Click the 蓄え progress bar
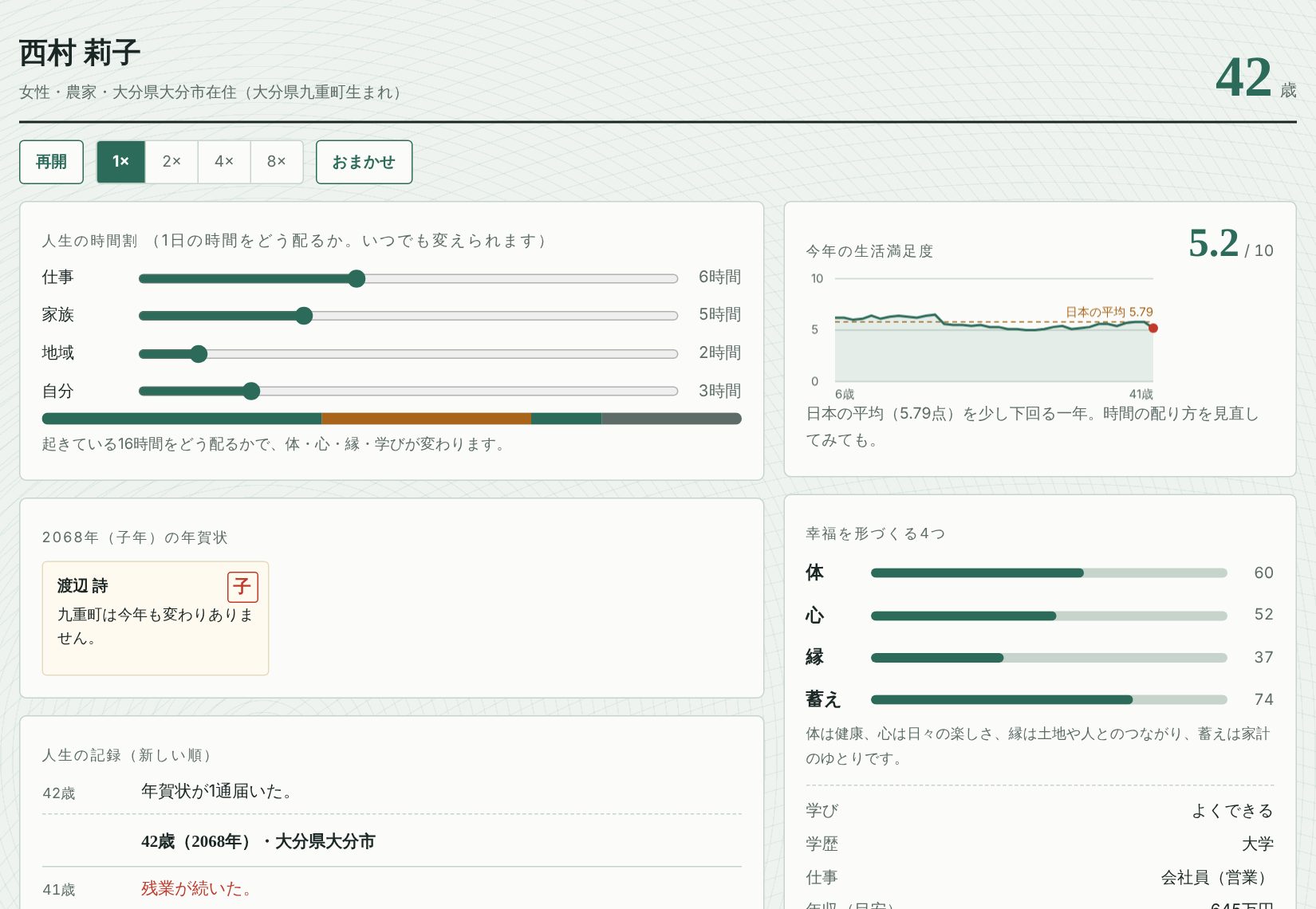 pyautogui.click(x=1049, y=699)
